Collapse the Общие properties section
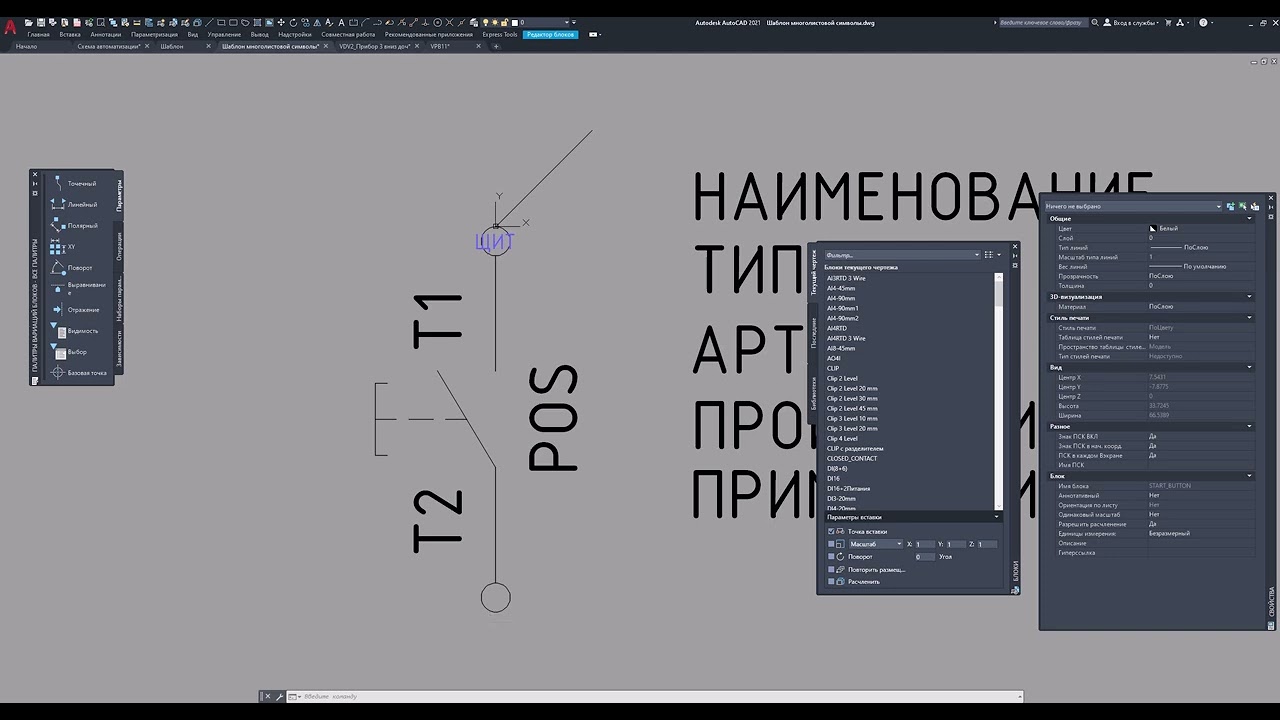Image resolution: width=1280 pixels, height=720 pixels. [1249, 218]
